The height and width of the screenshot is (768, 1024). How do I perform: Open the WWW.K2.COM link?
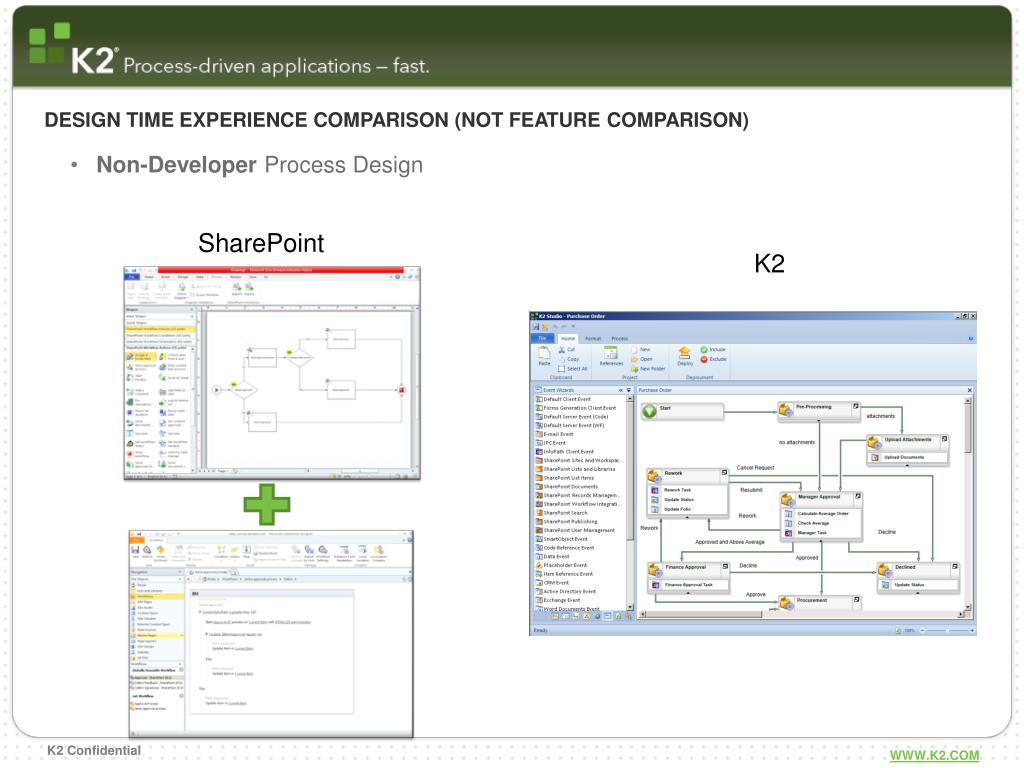[x=935, y=756]
